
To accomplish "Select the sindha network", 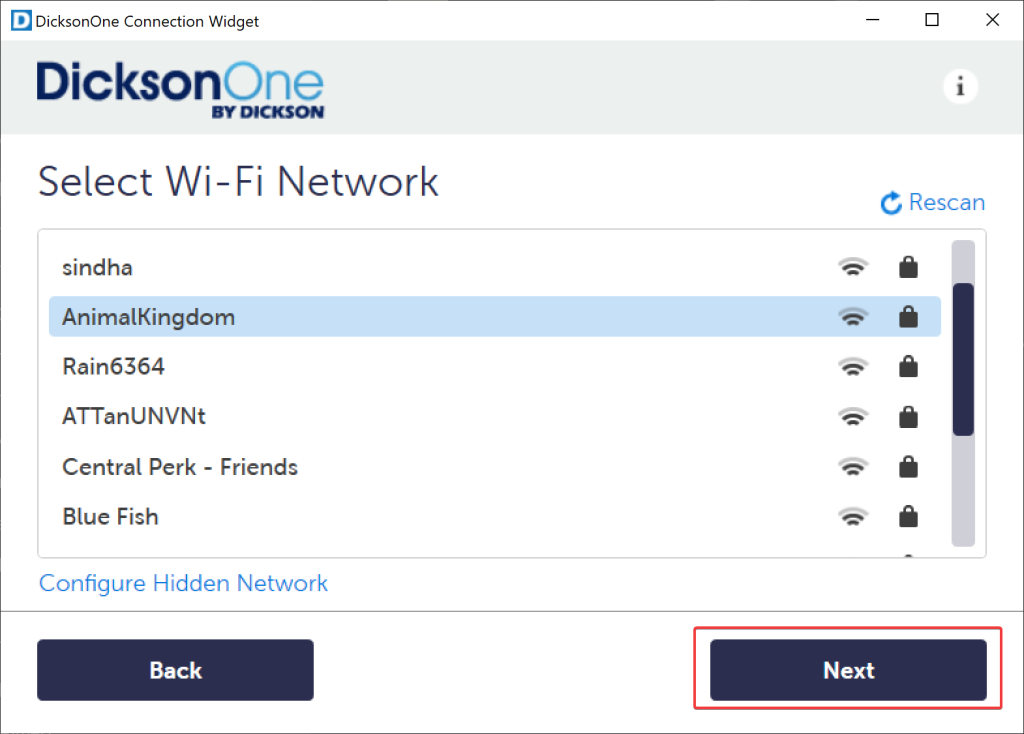I will [98, 268].
